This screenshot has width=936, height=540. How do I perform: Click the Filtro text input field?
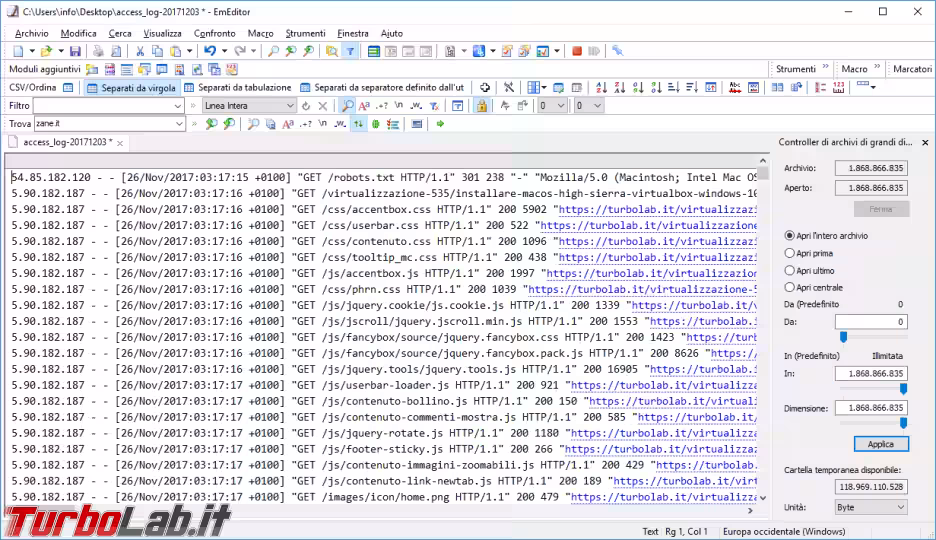(103, 106)
